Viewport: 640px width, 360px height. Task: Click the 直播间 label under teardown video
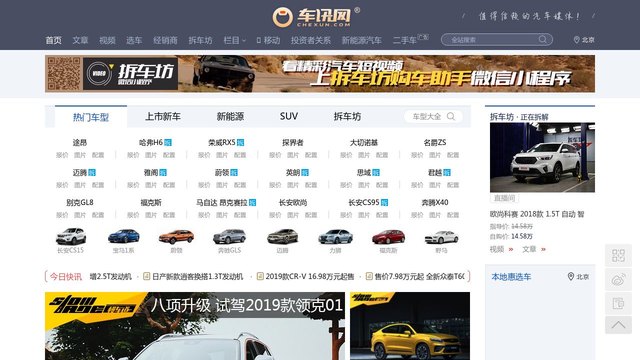[504, 198]
